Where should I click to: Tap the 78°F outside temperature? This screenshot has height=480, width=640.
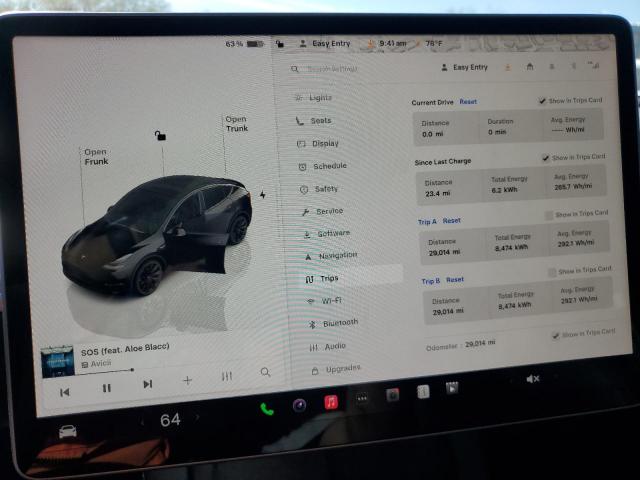point(433,43)
